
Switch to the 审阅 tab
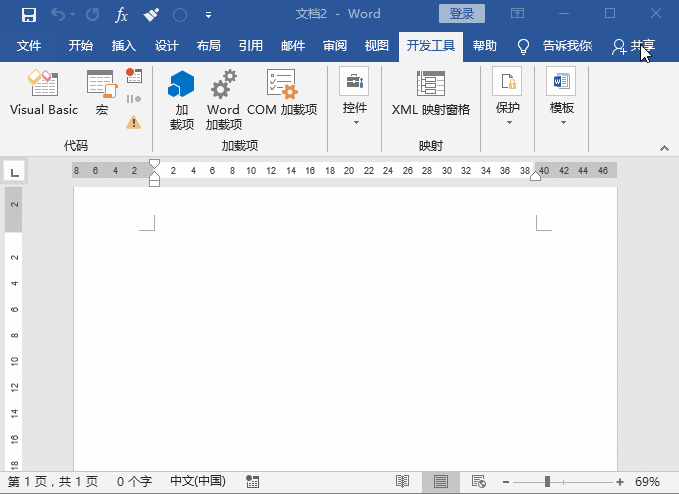click(335, 46)
